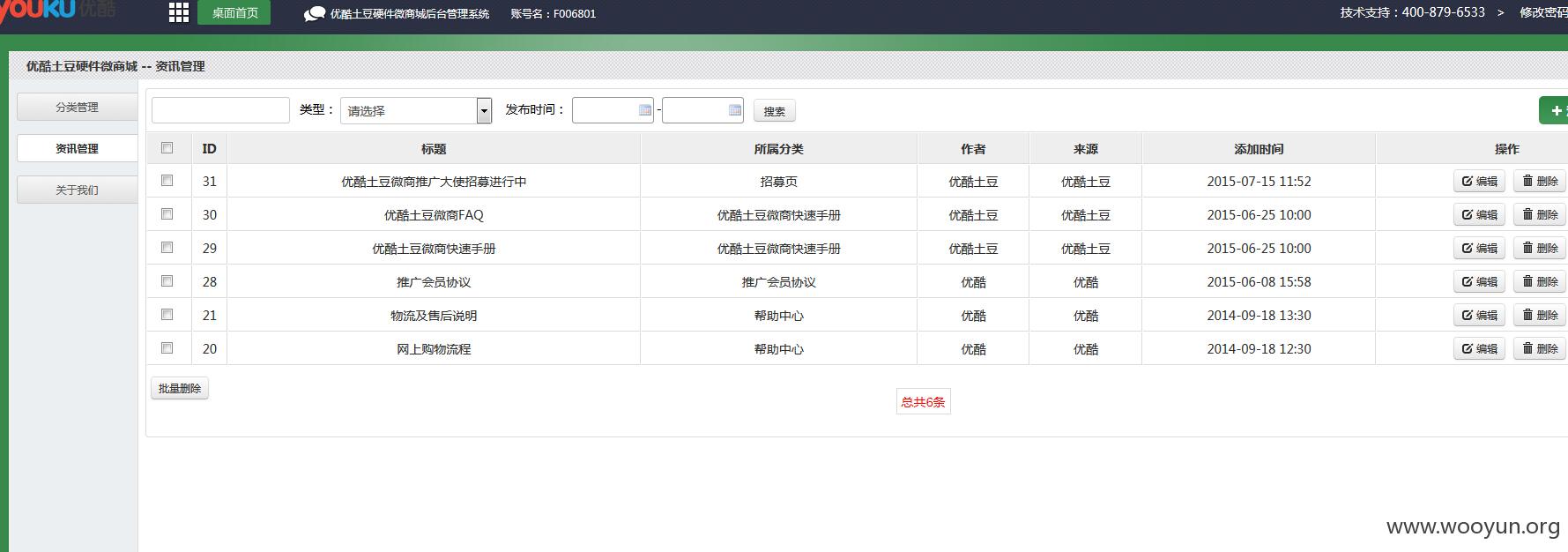
Task: Edit the 优酷土豆微商FAQ row
Action: click(x=1479, y=214)
